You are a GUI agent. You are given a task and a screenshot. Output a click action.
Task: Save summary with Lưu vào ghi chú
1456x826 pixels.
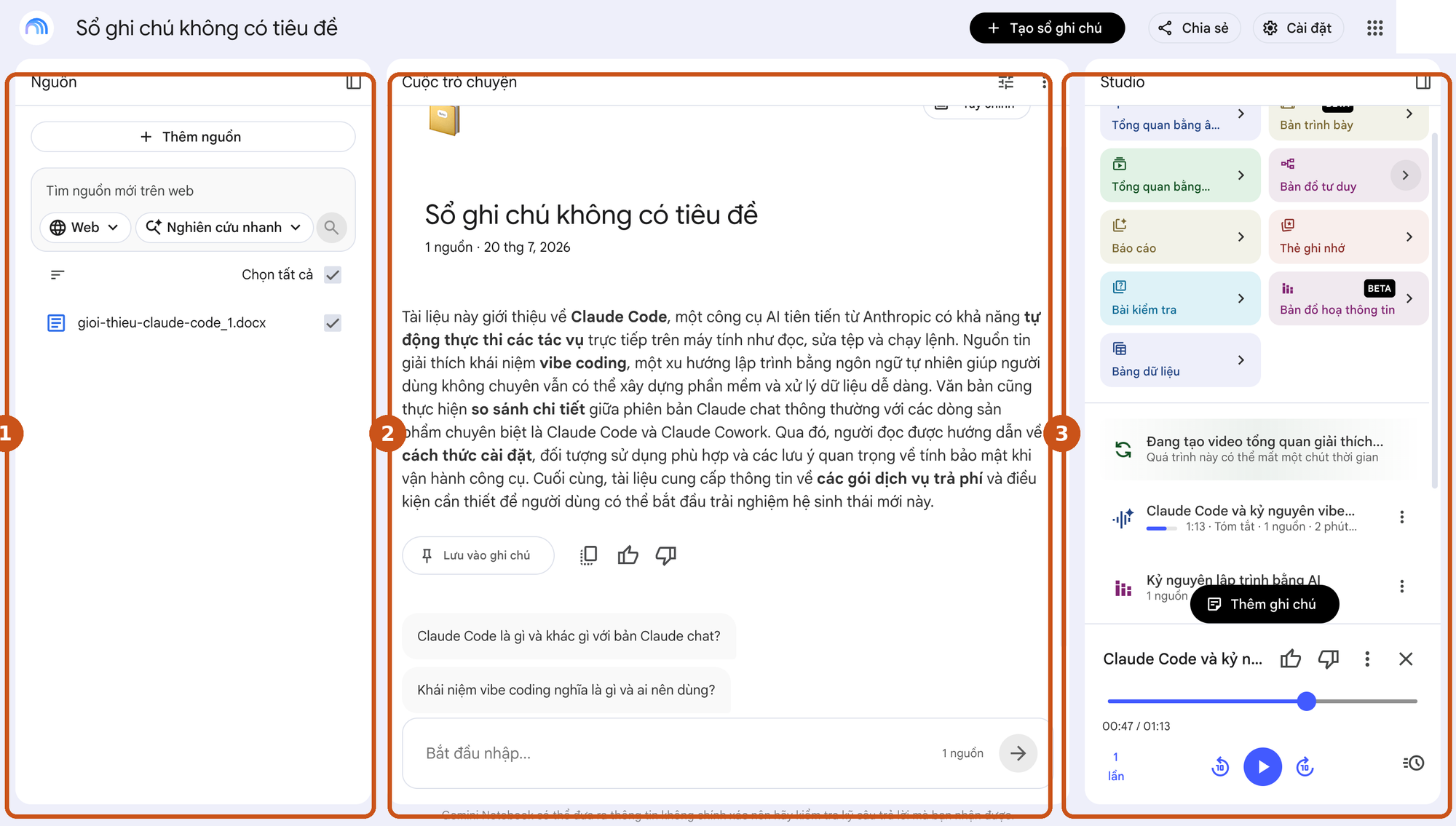pos(478,555)
